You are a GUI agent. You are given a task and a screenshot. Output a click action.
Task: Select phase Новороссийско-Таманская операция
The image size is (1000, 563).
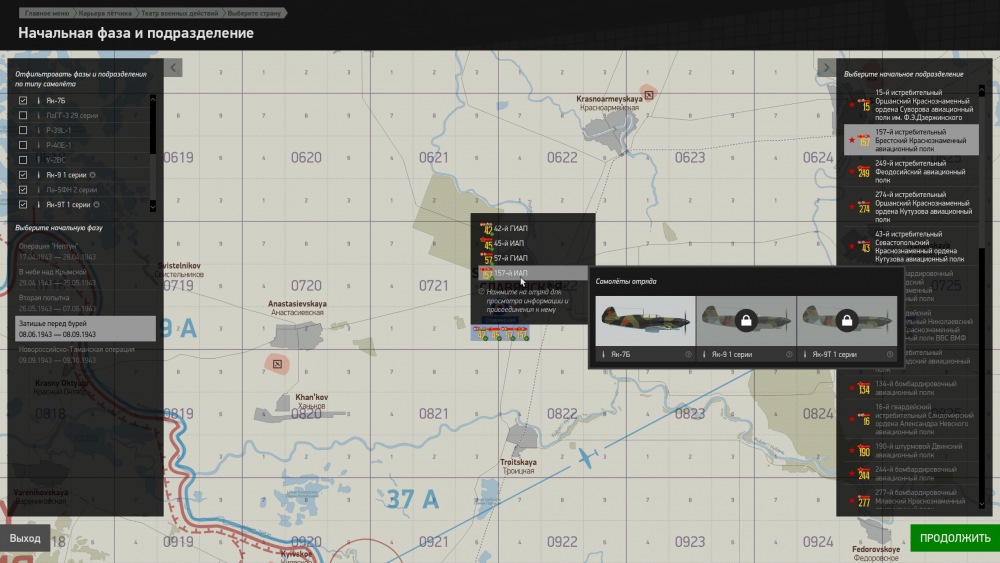85,355
